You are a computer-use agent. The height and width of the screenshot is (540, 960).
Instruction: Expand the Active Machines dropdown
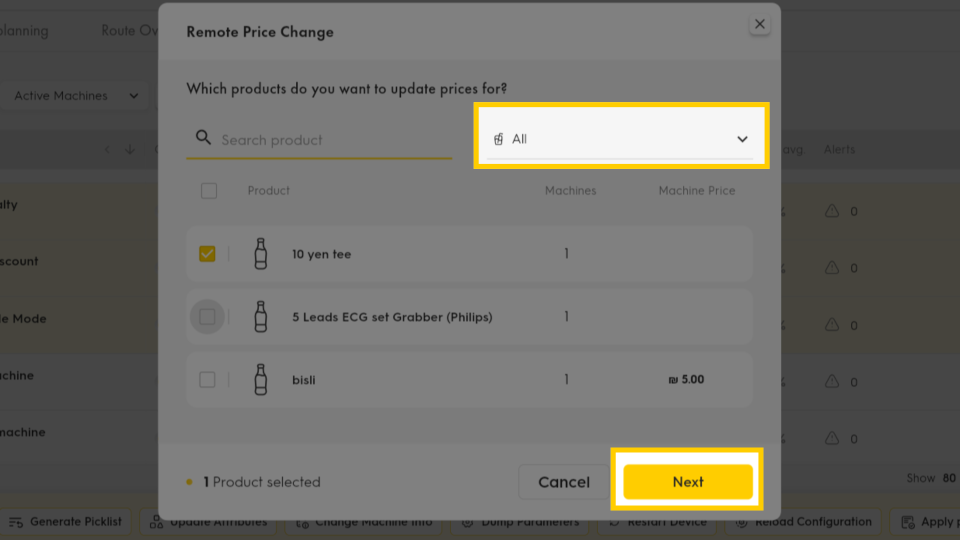click(x=75, y=96)
